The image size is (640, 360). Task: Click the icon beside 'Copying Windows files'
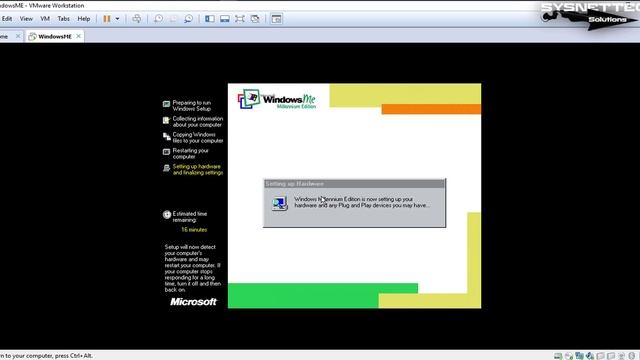[167, 136]
